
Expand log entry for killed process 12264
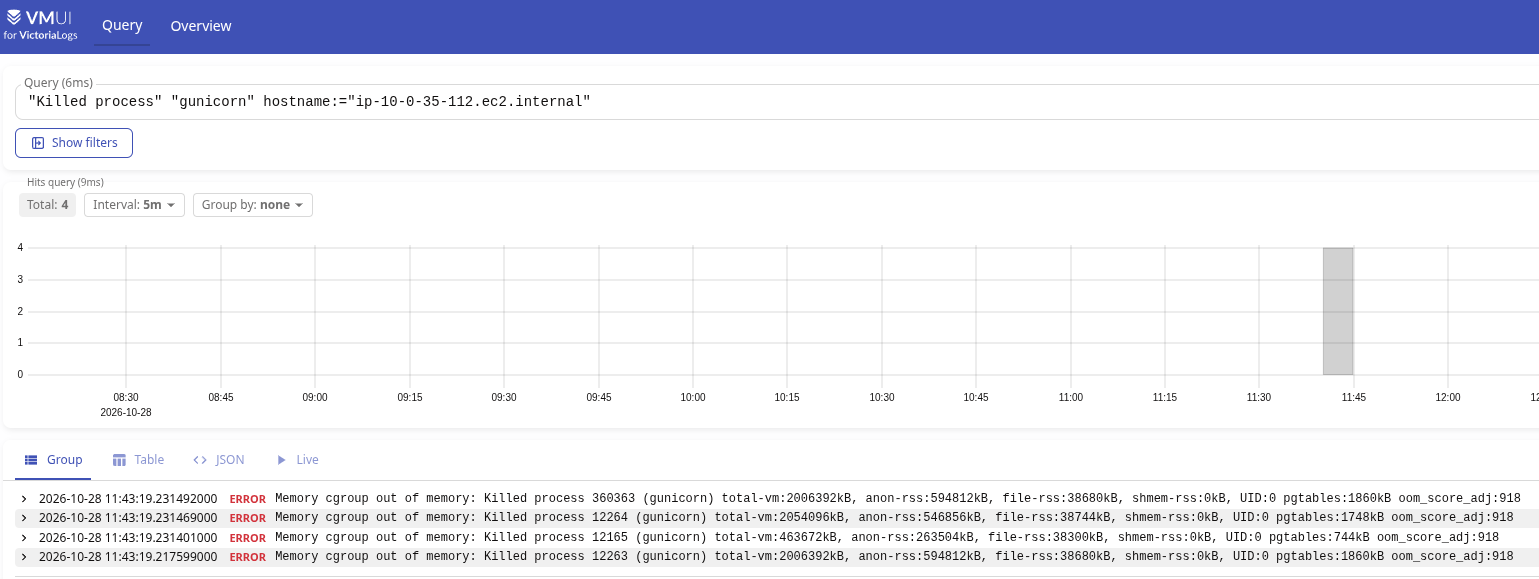click(24, 518)
